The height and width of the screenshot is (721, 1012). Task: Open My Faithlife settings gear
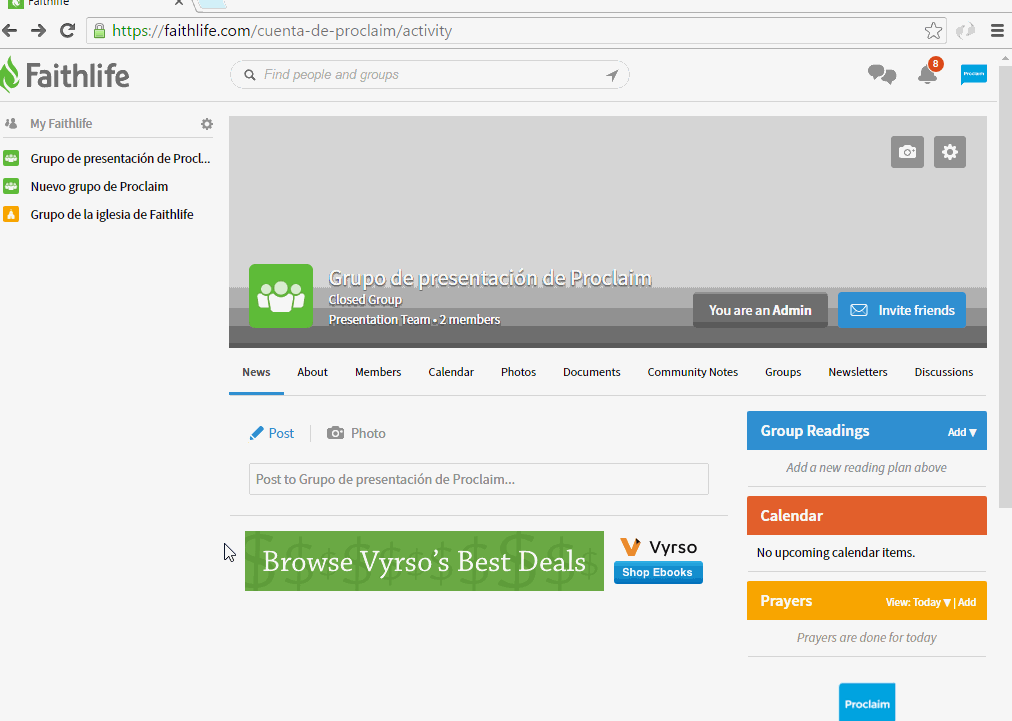coord(207,124)
